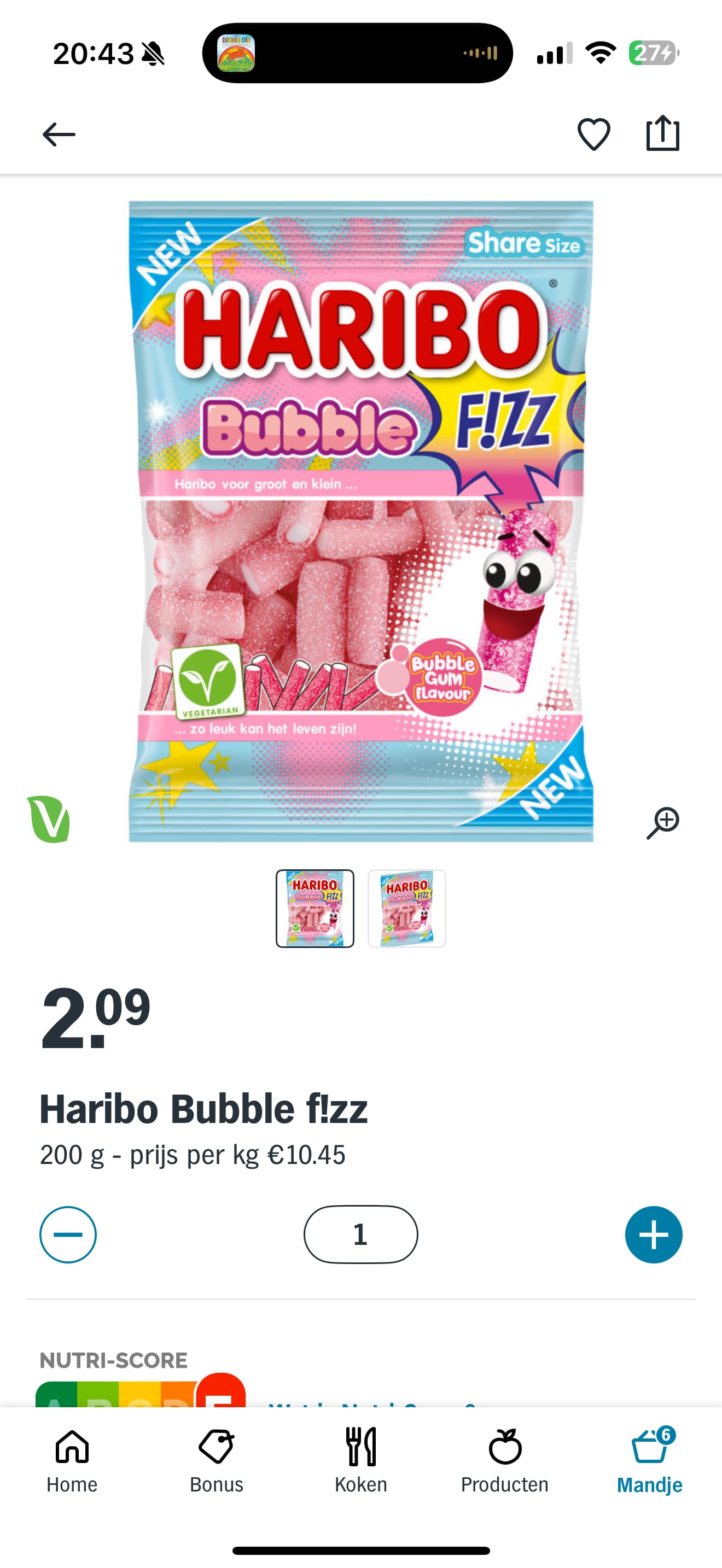Select the second Haribo thumbnail
722x1568 pixels.
tap(406, 908)
